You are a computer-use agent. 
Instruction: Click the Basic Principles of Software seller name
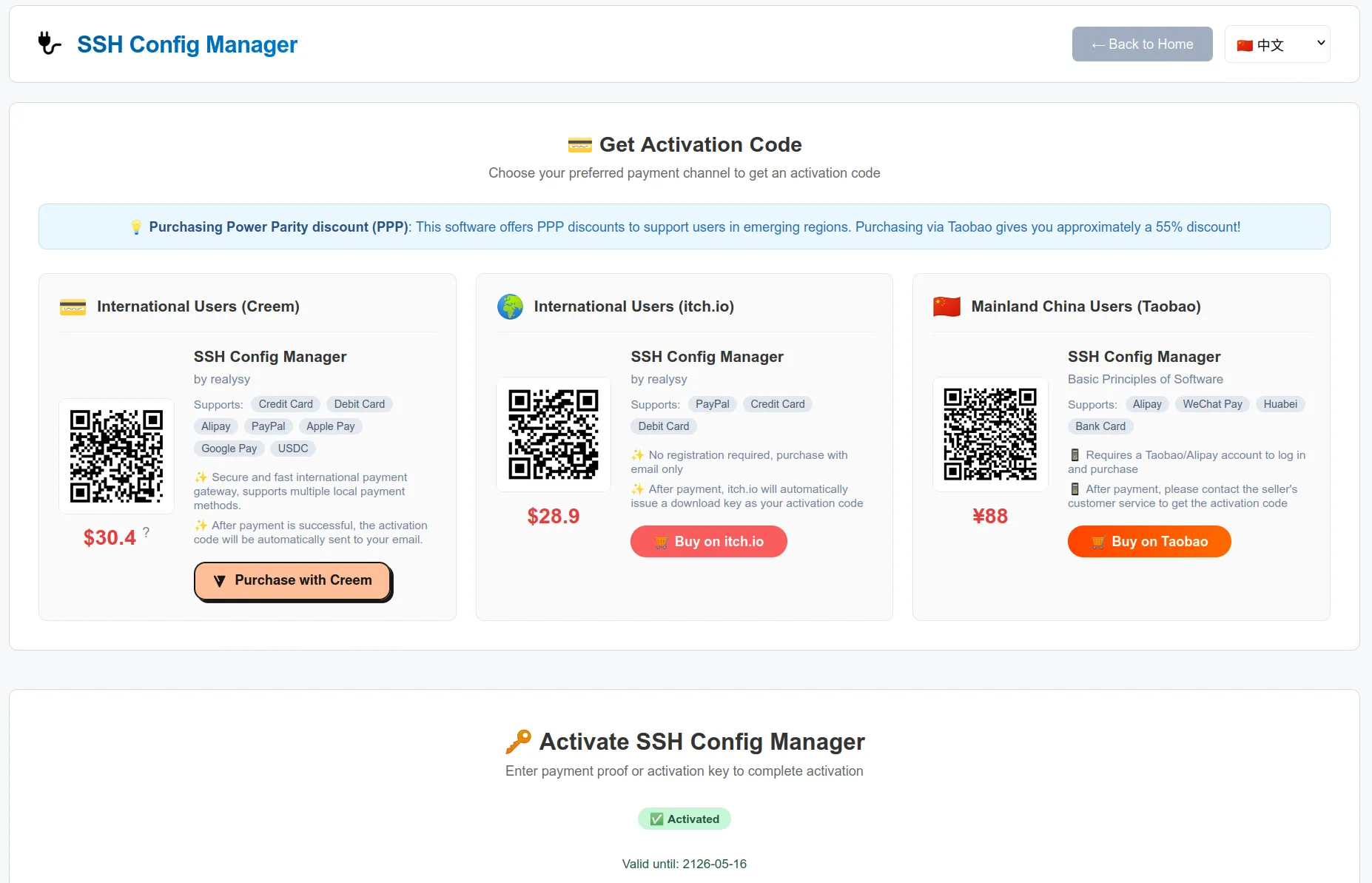(1146, 379)
